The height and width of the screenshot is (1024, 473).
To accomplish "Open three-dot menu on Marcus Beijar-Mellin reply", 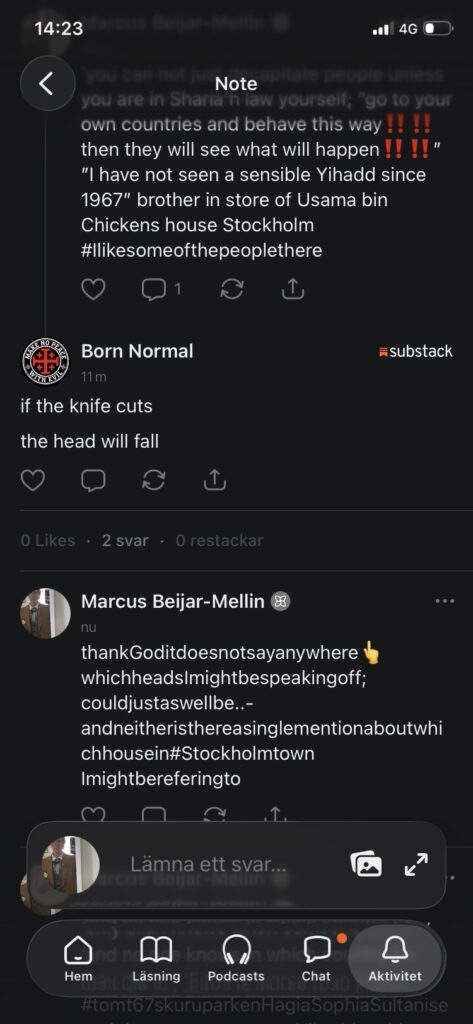I will tap(444, 601).
